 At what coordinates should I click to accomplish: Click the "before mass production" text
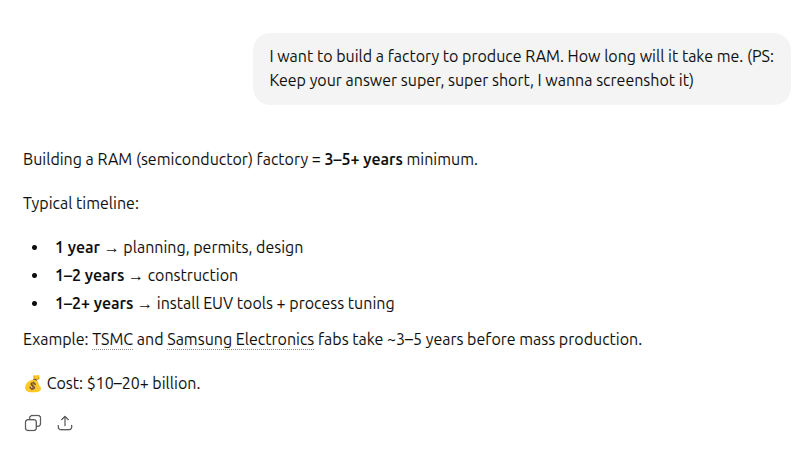pyautogui.click(x=558, y=339)
